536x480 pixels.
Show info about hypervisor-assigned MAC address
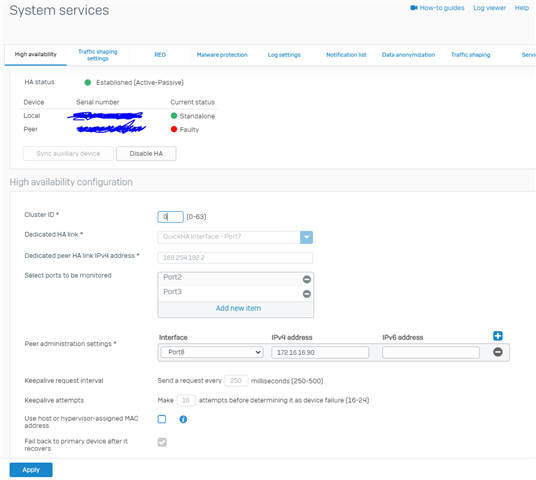tap(183, 419)
